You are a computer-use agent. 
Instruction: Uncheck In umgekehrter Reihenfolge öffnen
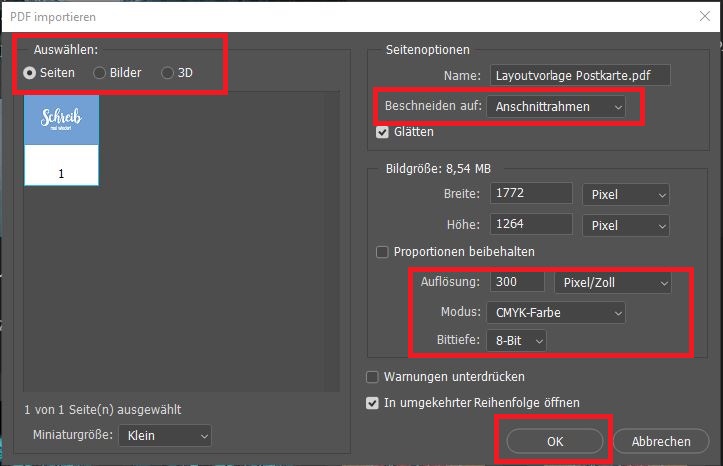click(x=374, y=402)
